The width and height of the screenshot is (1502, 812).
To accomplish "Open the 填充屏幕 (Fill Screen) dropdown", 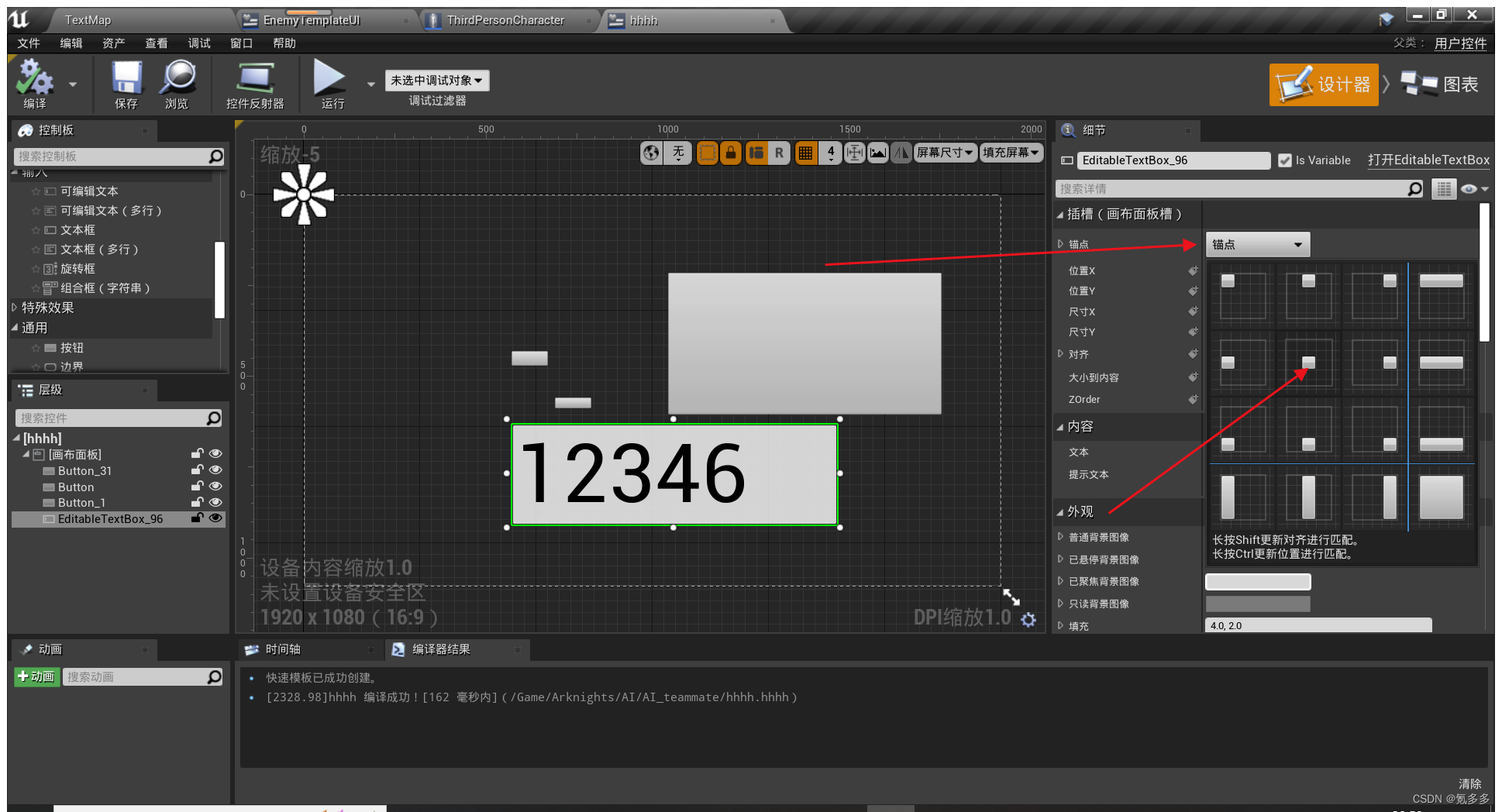I will click(1011, 153).
